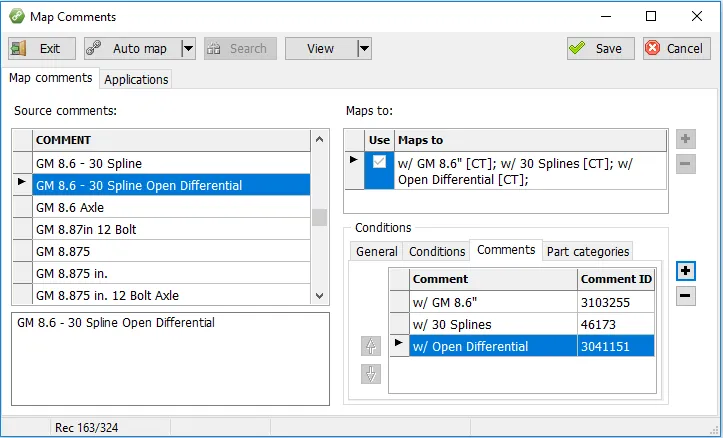This screenshot has height=438, width=723.
Task: Select the w/ 30 Splines comment row
Action: pyautogui.click(x=493, y=323)
